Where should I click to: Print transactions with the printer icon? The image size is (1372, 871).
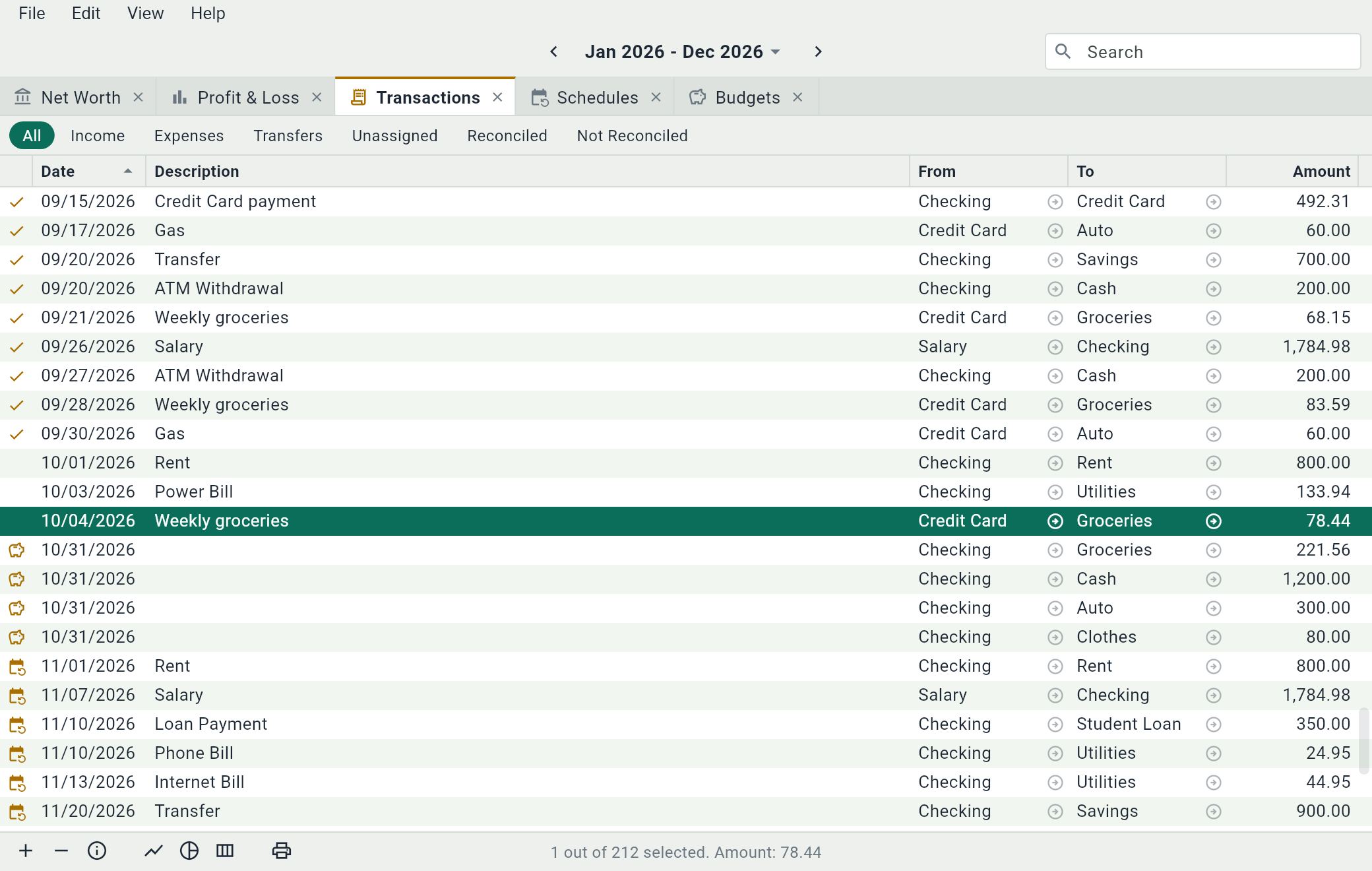[282, 851]
